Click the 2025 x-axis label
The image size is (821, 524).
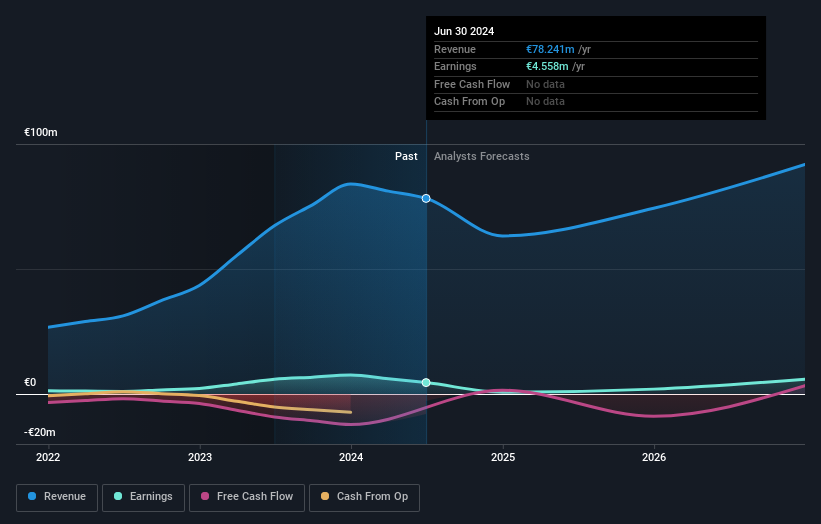pyautogui.click(x=503, y=457)
